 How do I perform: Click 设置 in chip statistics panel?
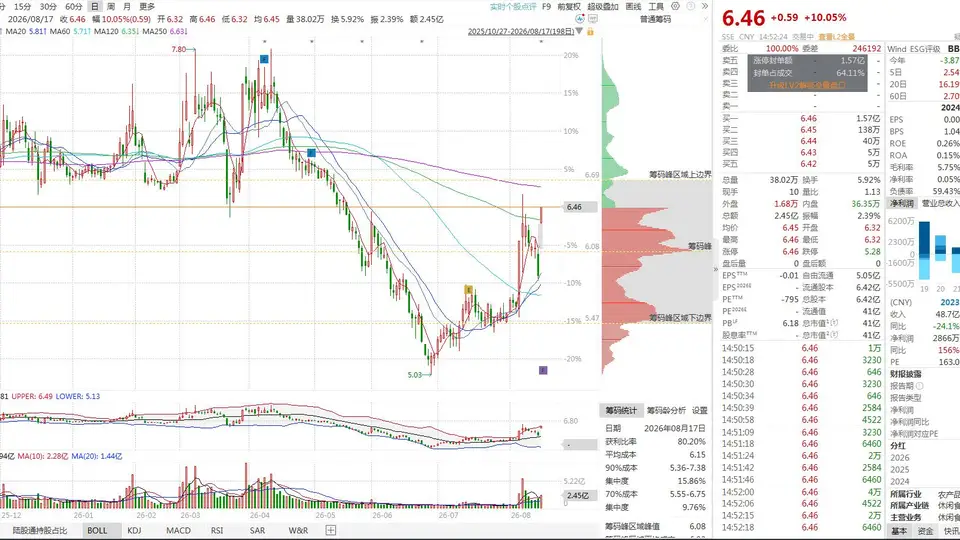point(700,410)
